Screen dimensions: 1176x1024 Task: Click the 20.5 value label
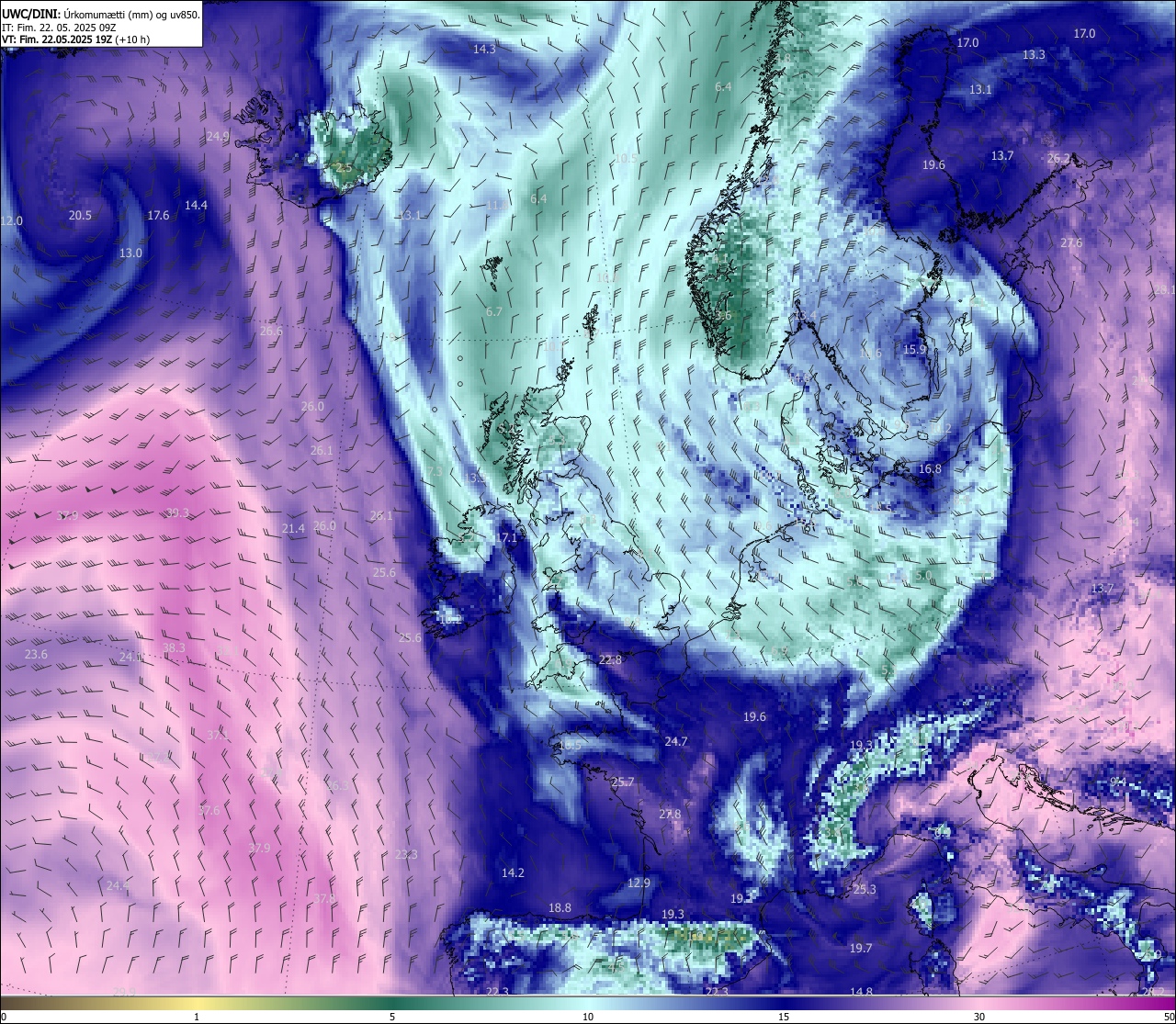coord(80,216)
